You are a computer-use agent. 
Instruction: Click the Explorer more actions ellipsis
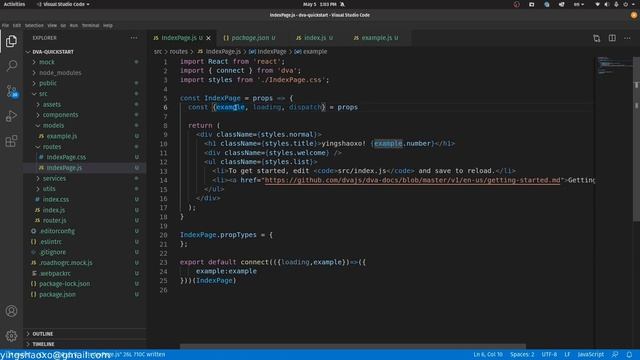[x=134, y=38]
